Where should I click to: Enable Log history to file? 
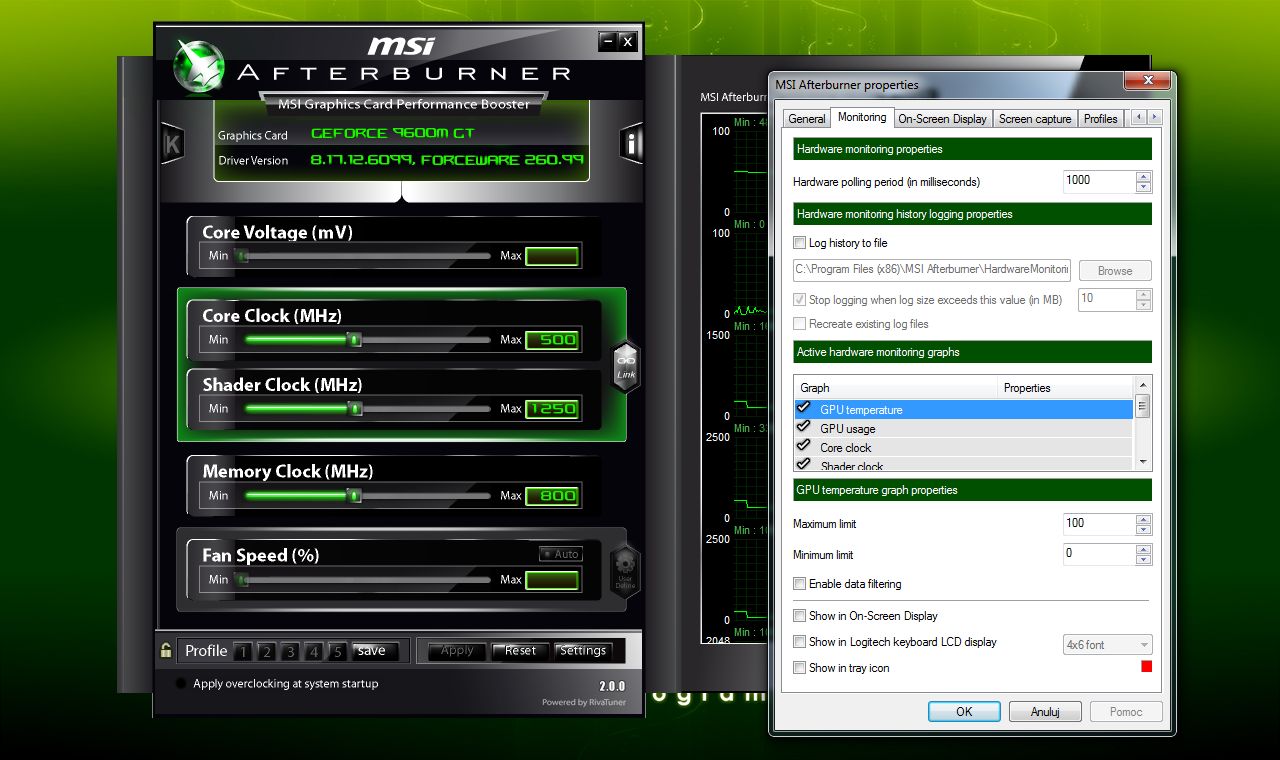pos(800,243)
